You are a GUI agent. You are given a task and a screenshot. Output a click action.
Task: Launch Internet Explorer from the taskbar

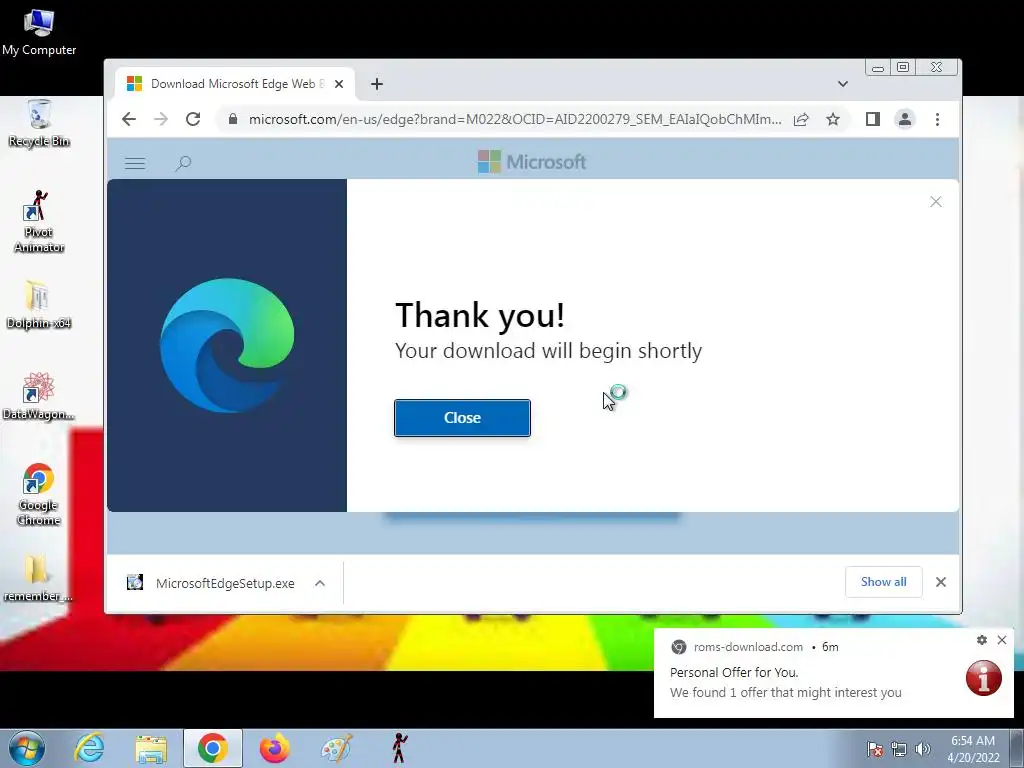coord(89,748)
